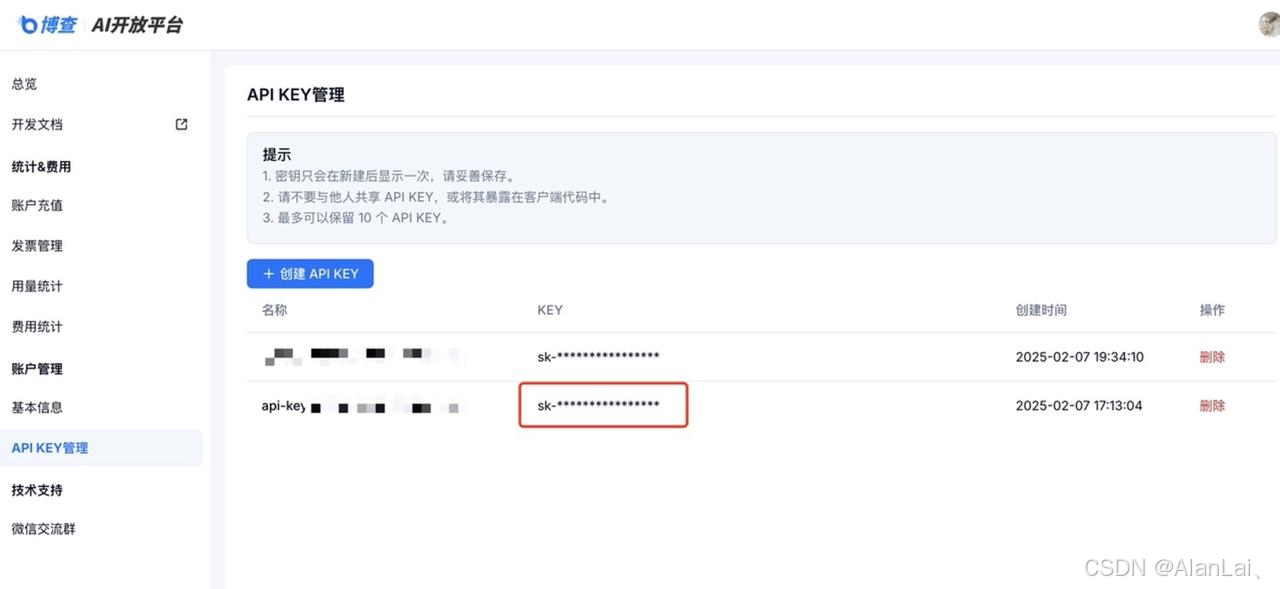Click 删除 for the api-key row

pos(1212,405)
